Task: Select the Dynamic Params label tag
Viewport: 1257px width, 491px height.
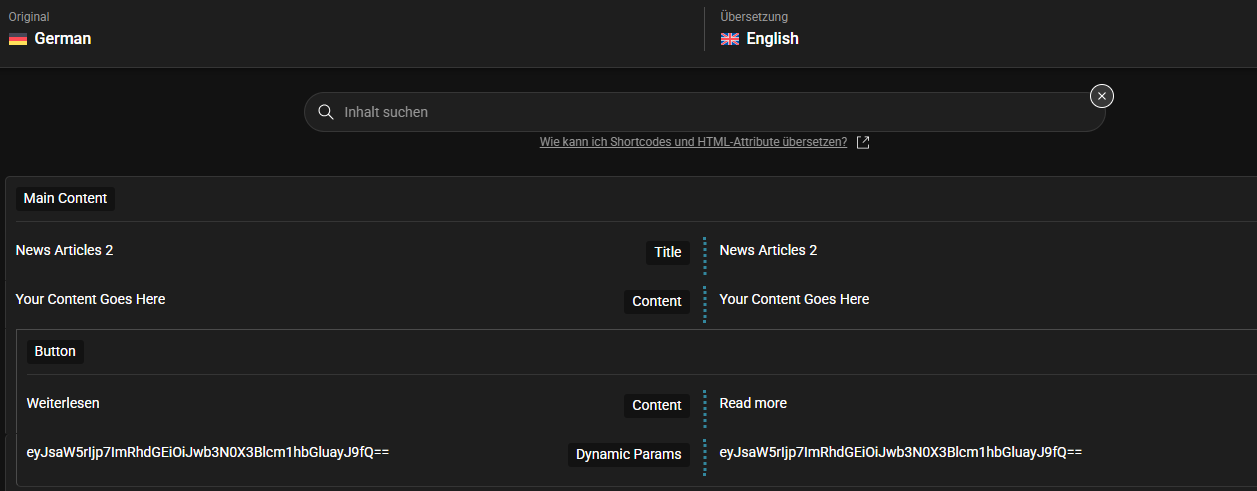Action: [x=629, y=454]
